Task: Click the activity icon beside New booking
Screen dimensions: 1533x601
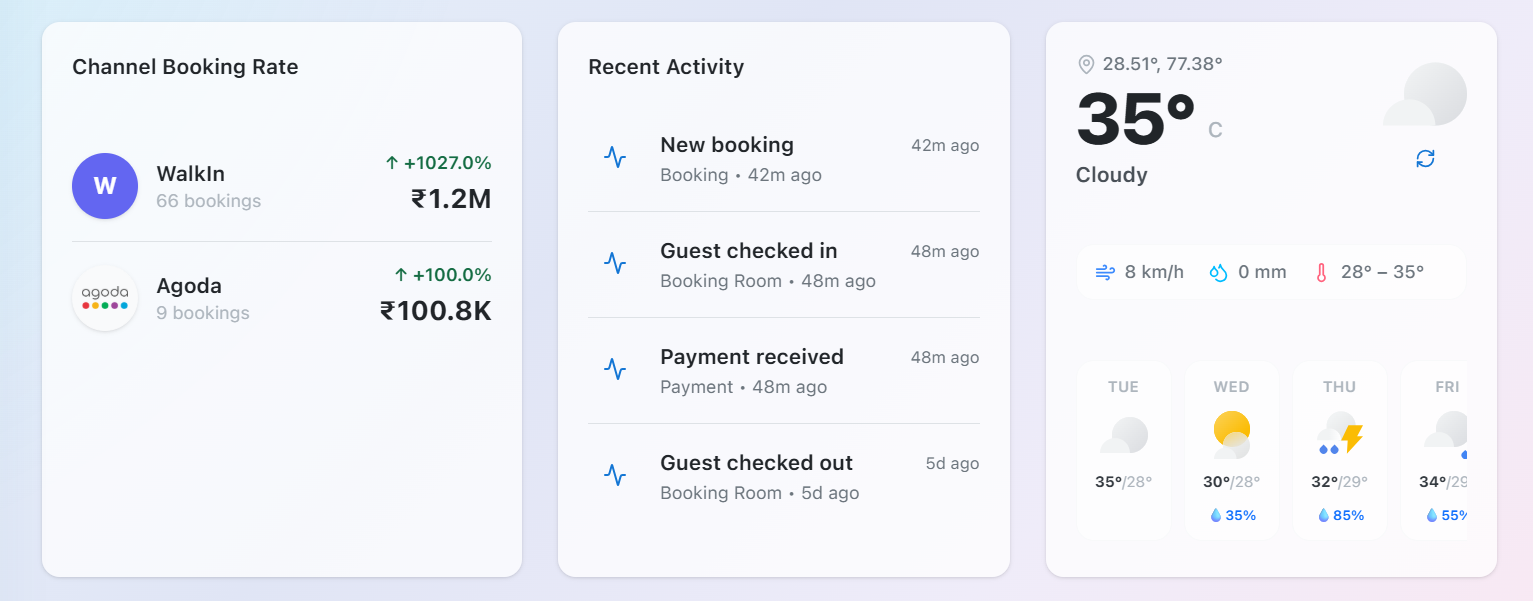Action: click(615, 157)
